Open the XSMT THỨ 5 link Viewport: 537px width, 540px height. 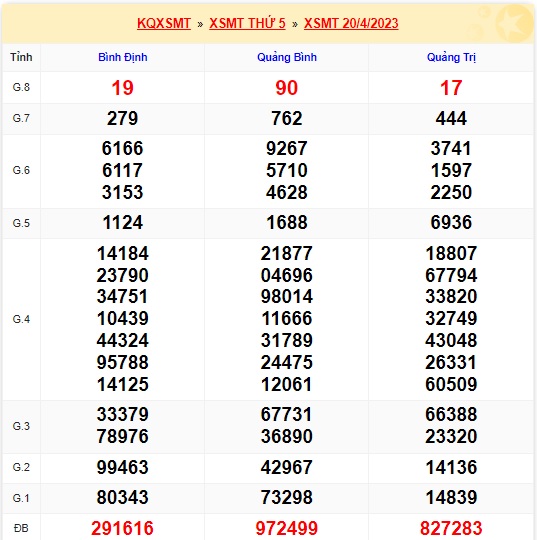pos(247,23)
